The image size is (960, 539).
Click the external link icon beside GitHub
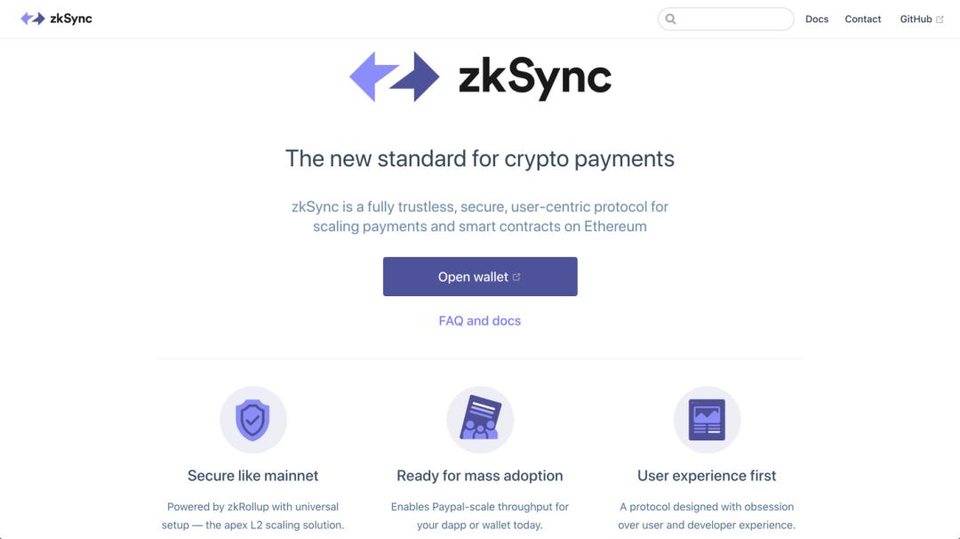940,20
